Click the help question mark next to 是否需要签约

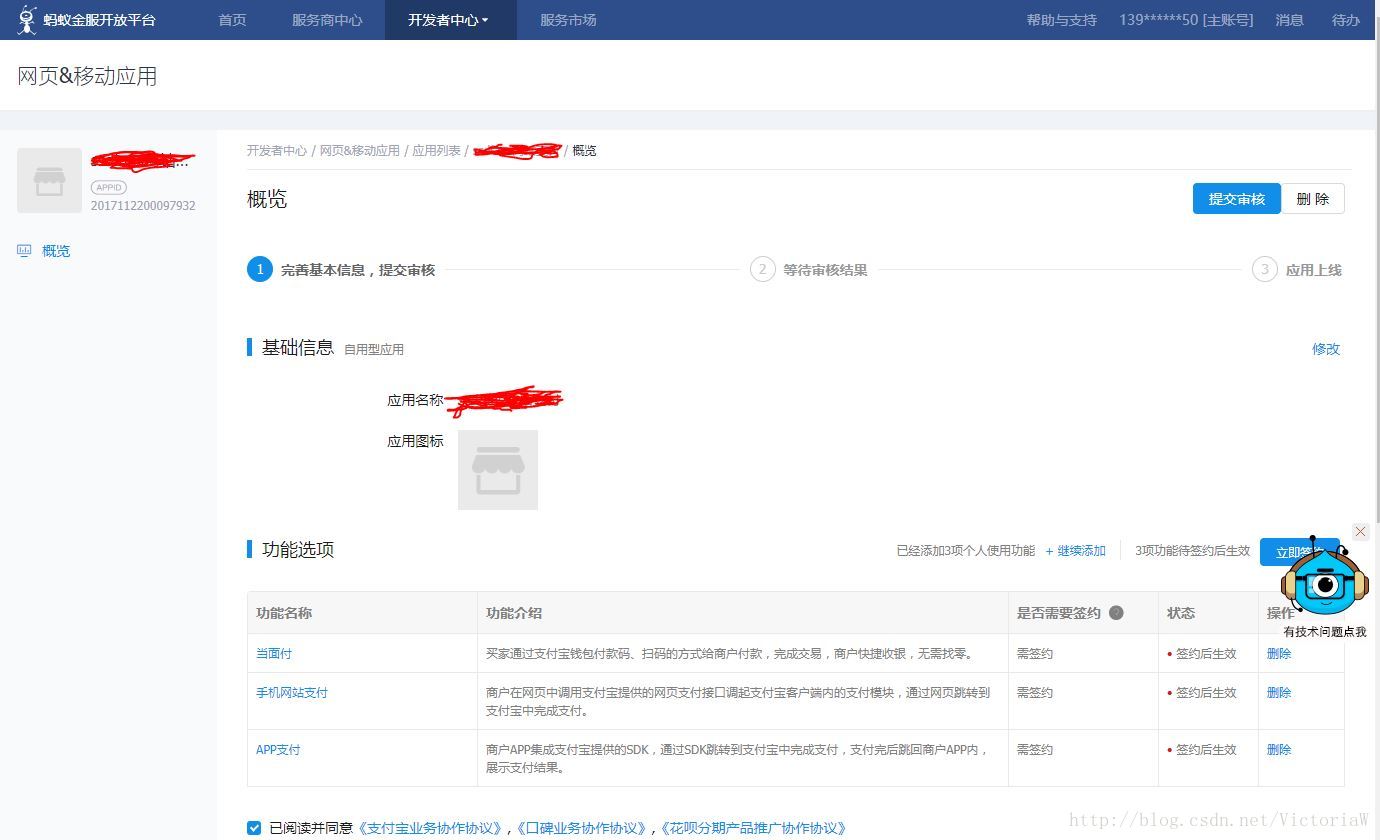[x=1117, y=613]
